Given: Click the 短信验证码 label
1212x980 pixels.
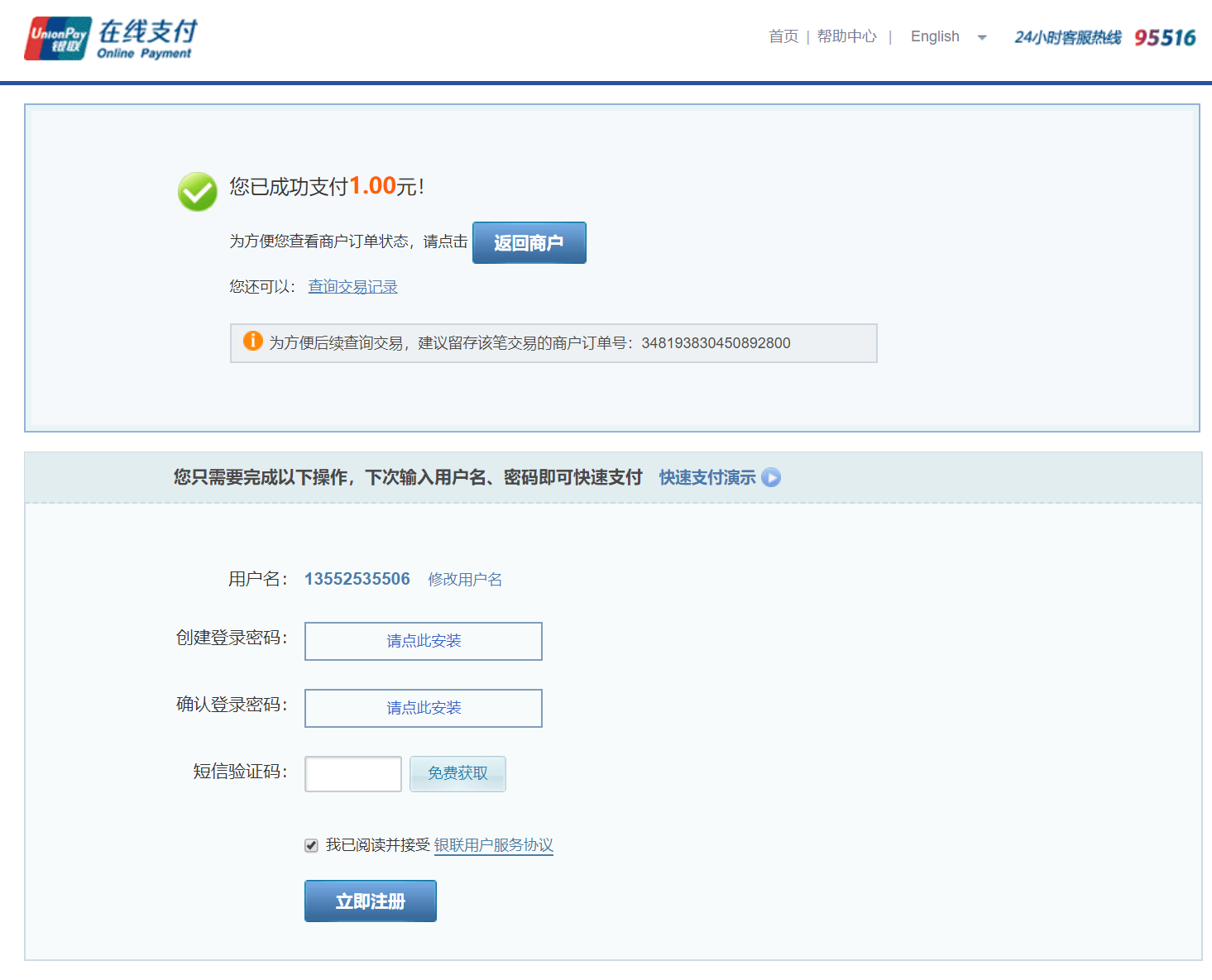Looking at the screenshot, I should [241, 772].
